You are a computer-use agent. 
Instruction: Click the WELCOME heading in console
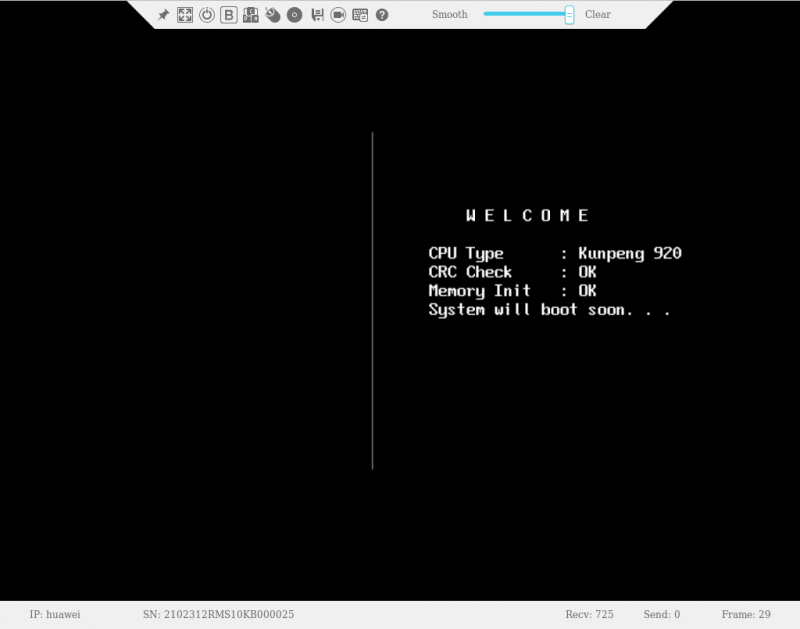tap(528, 215)
